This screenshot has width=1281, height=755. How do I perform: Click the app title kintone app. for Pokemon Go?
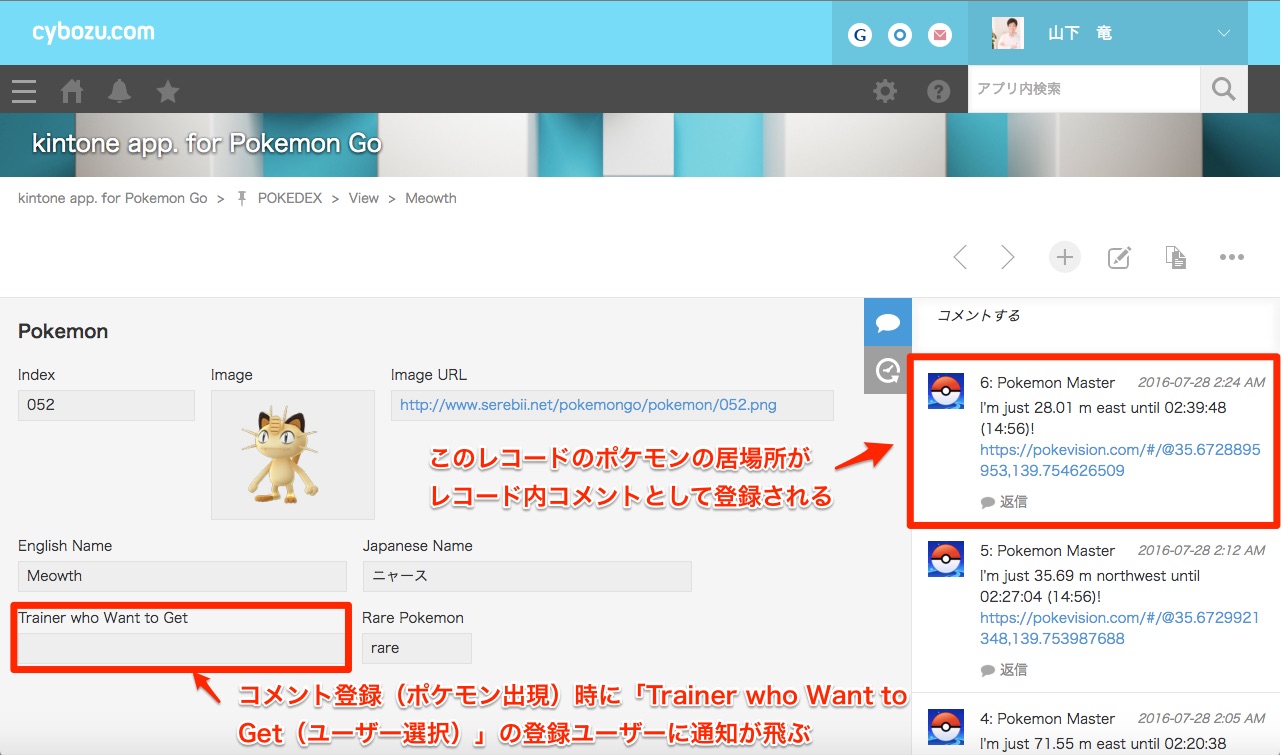[207, 143]
